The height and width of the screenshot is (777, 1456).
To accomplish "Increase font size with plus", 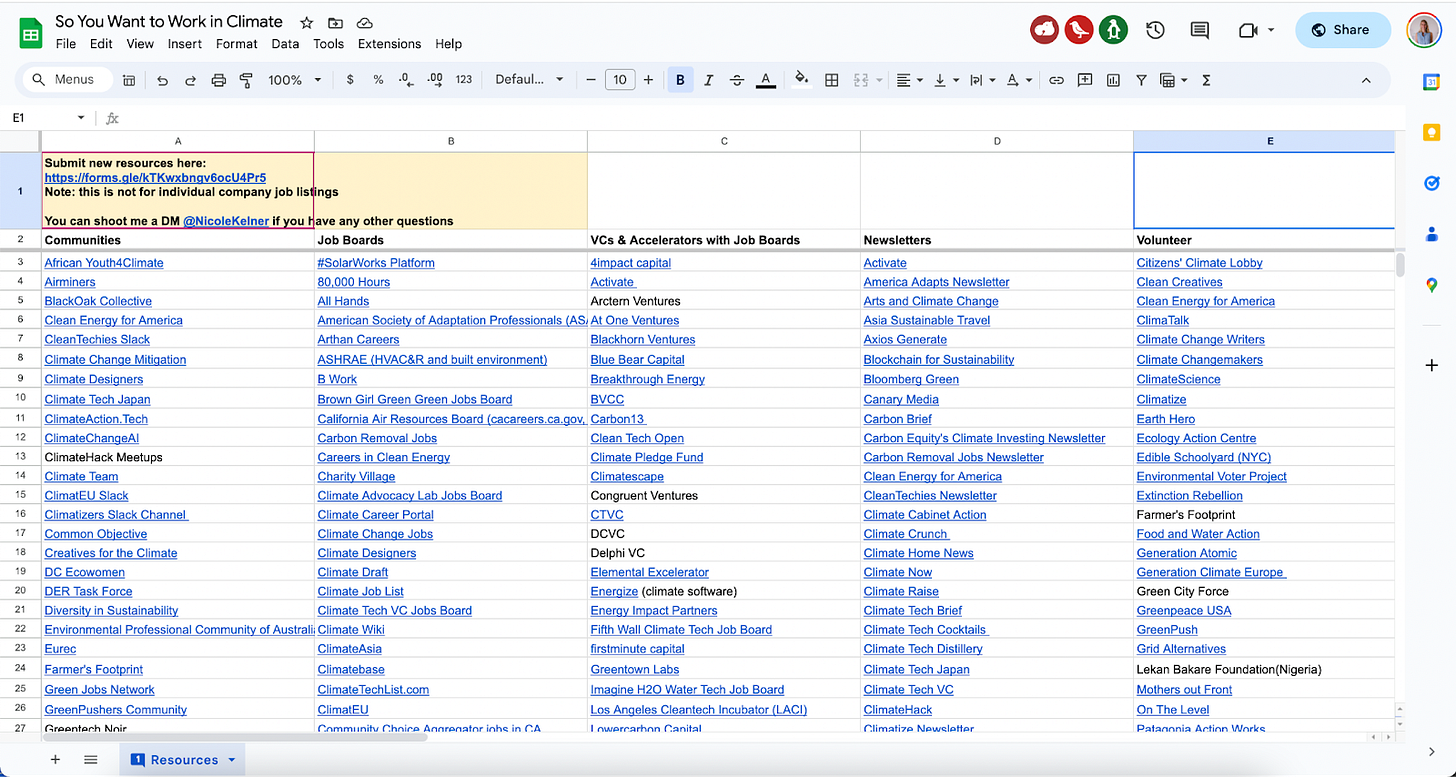I will [x=648, y=80].
